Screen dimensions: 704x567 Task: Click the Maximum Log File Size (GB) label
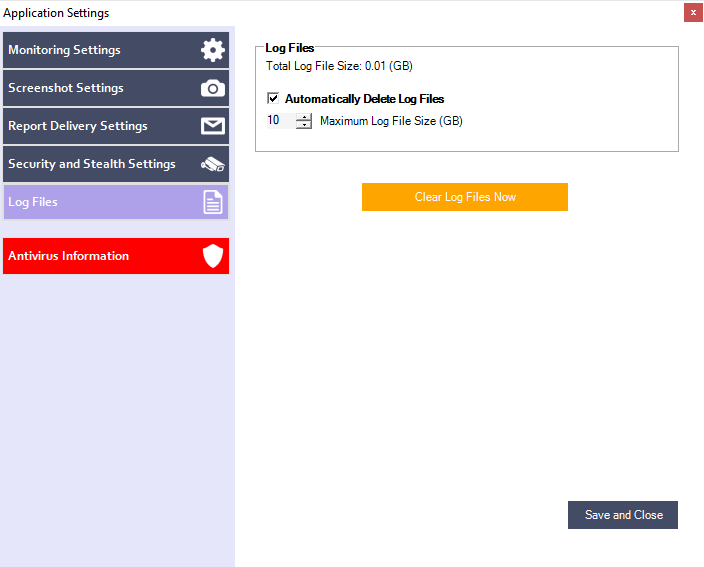[x=391, y=121]
